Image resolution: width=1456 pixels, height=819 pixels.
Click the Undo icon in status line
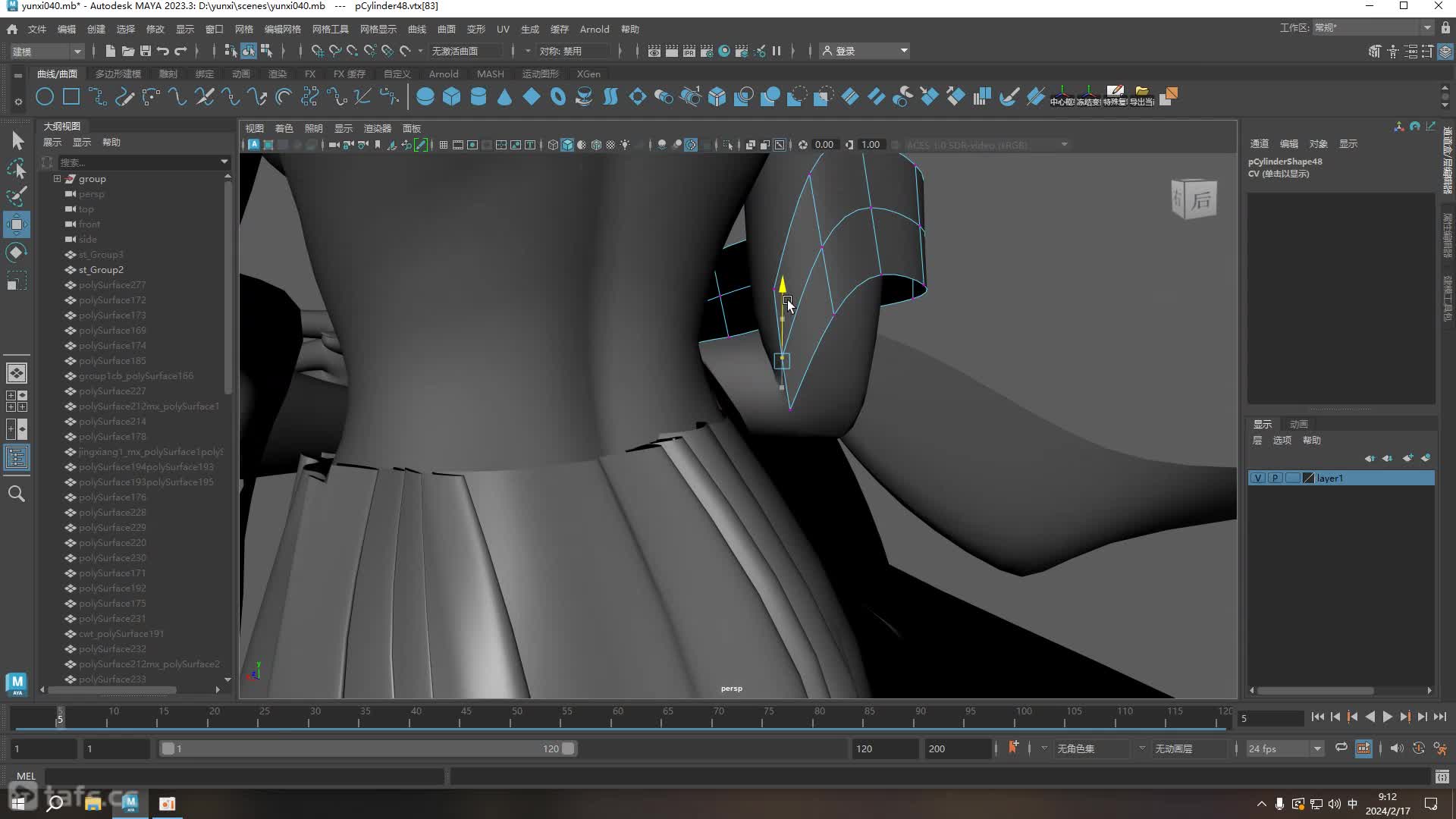[163, 51]
